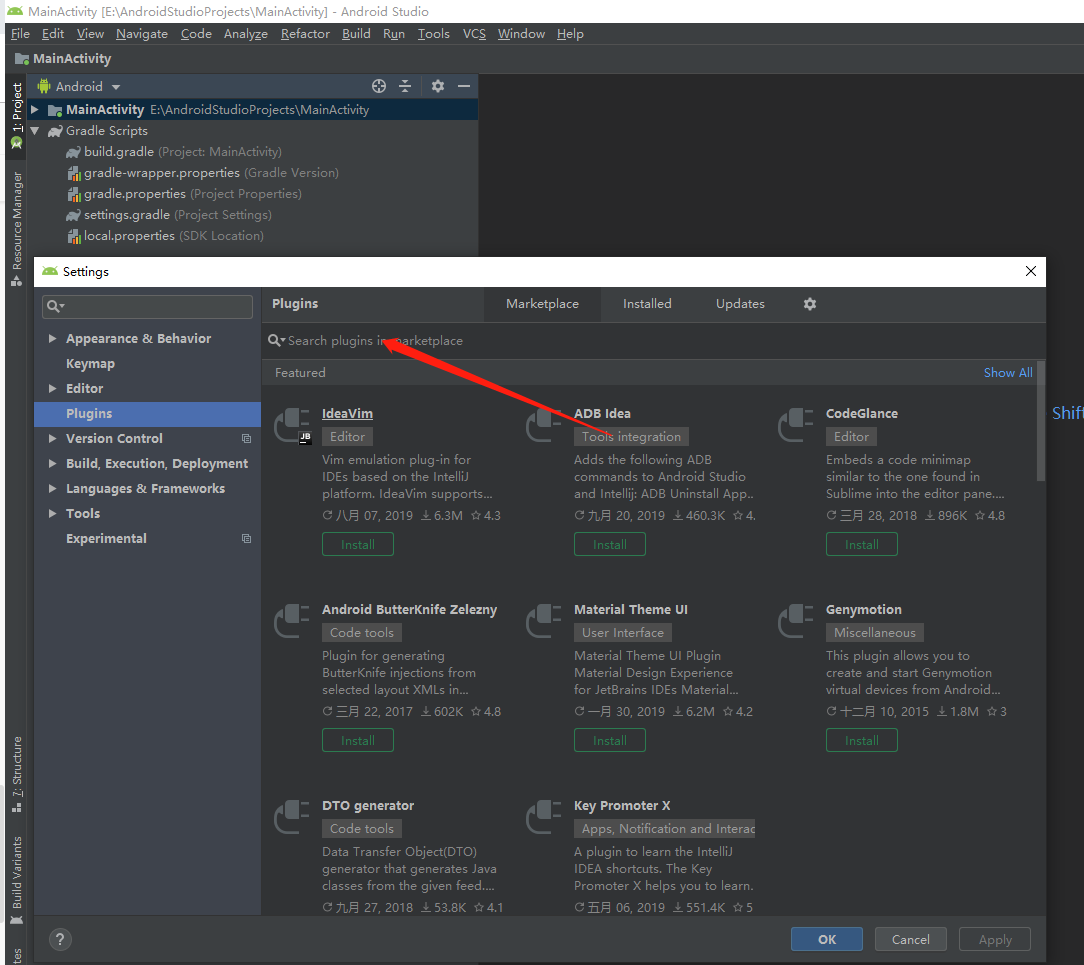Click the Show All link
Viewport: 1084px width, 965px height.
coord(1007,373)
